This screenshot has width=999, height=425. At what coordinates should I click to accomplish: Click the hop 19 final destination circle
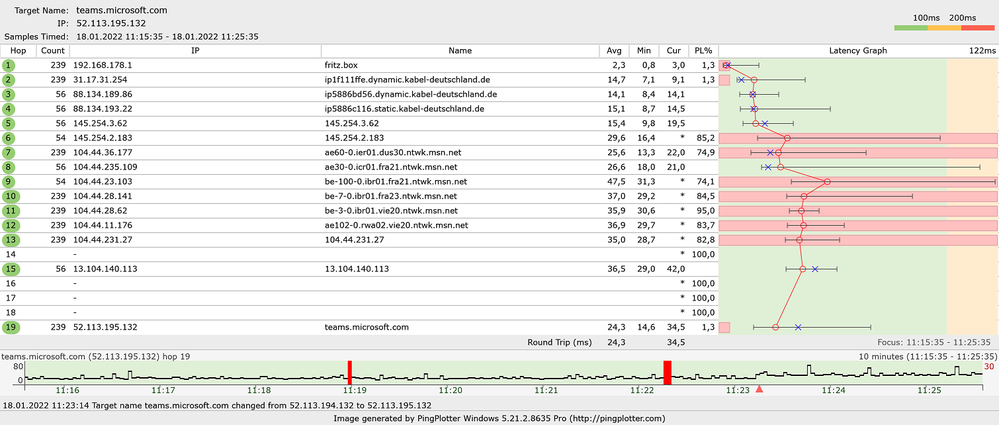(x=9, y=327)
